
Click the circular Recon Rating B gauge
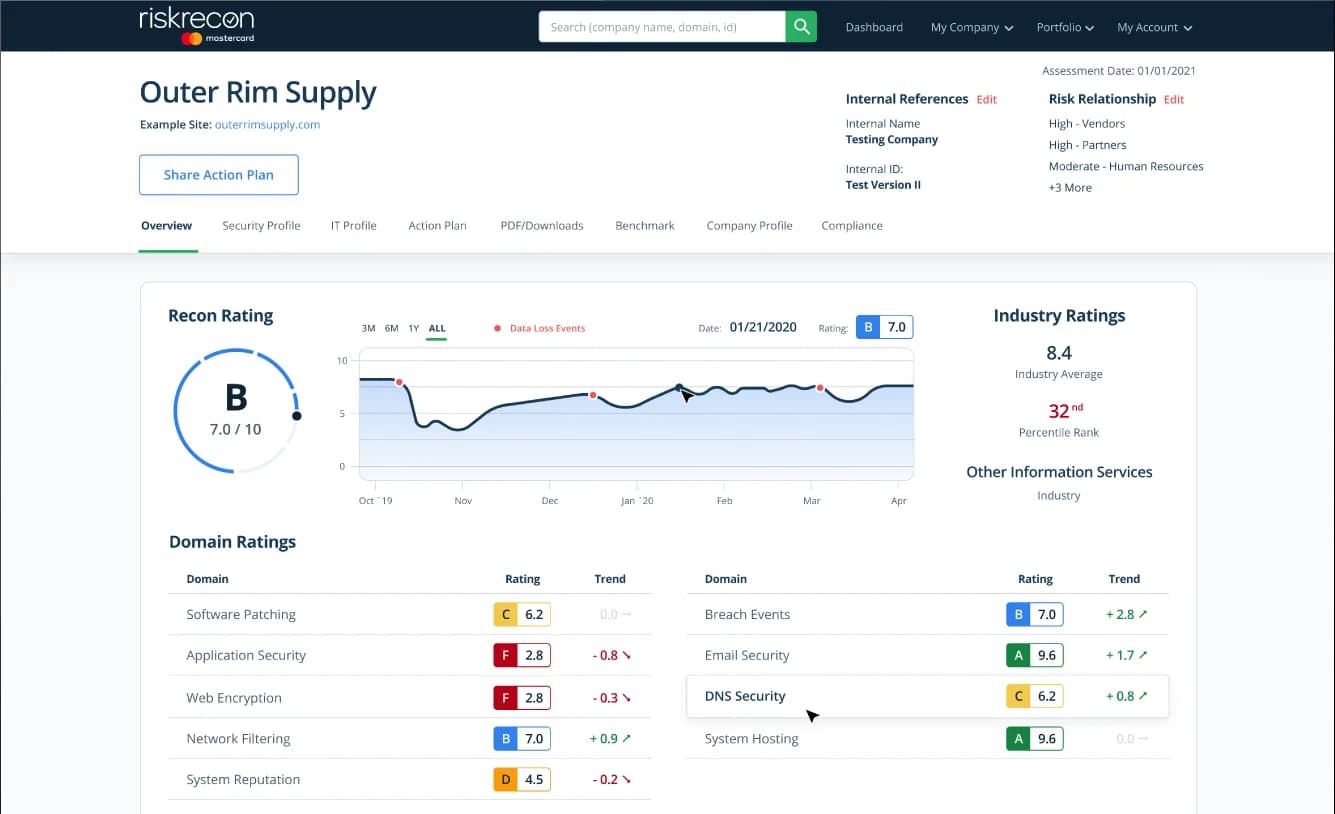pos(236,410)
